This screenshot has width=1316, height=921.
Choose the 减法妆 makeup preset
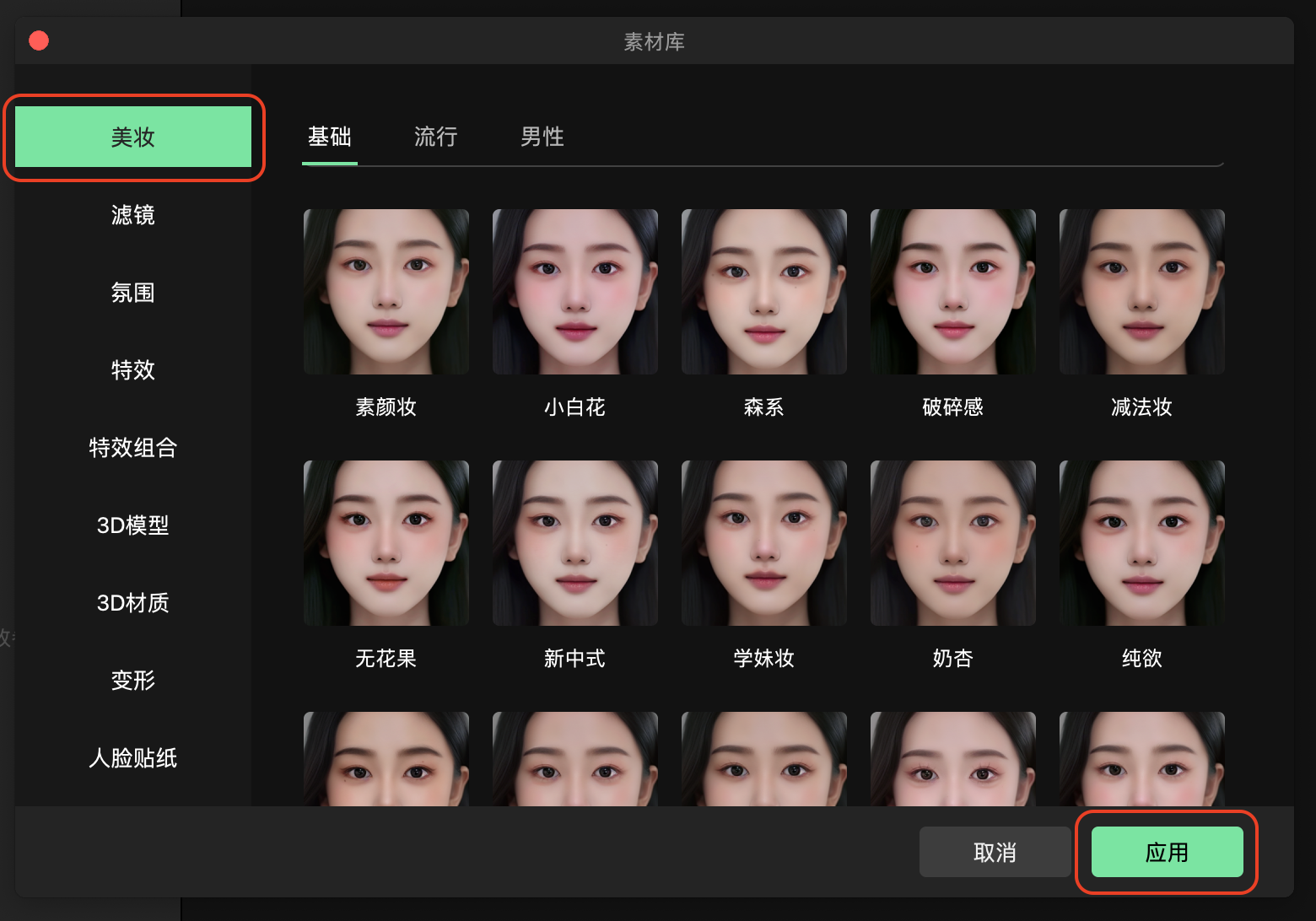point(1141,292)
